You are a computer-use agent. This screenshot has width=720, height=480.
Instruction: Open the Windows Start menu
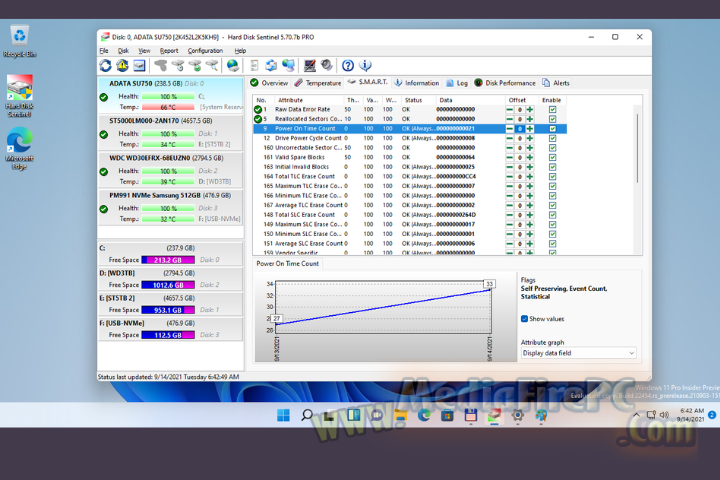click(x=283, y=415)
